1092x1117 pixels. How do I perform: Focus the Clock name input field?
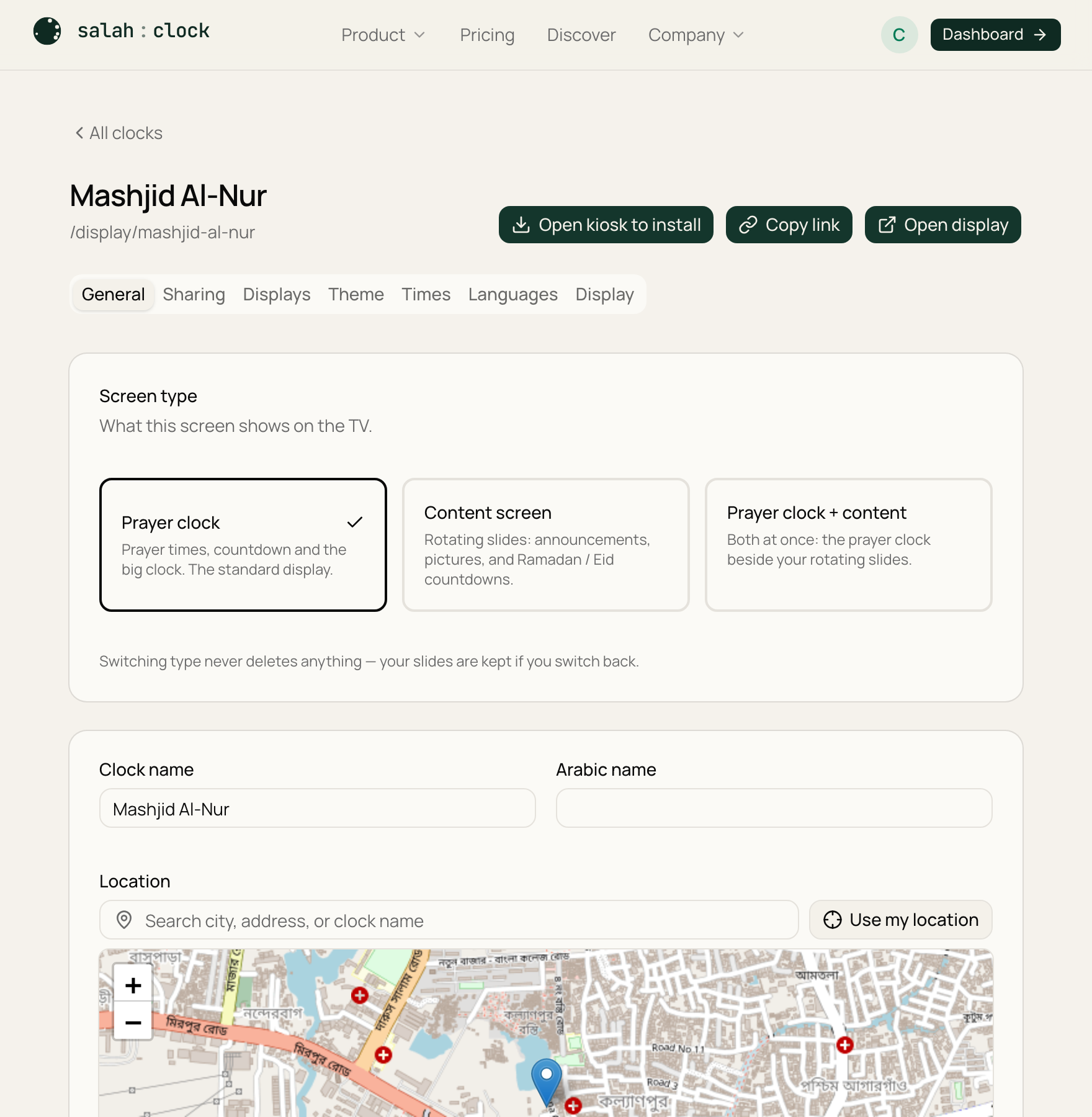click(318, 808)
